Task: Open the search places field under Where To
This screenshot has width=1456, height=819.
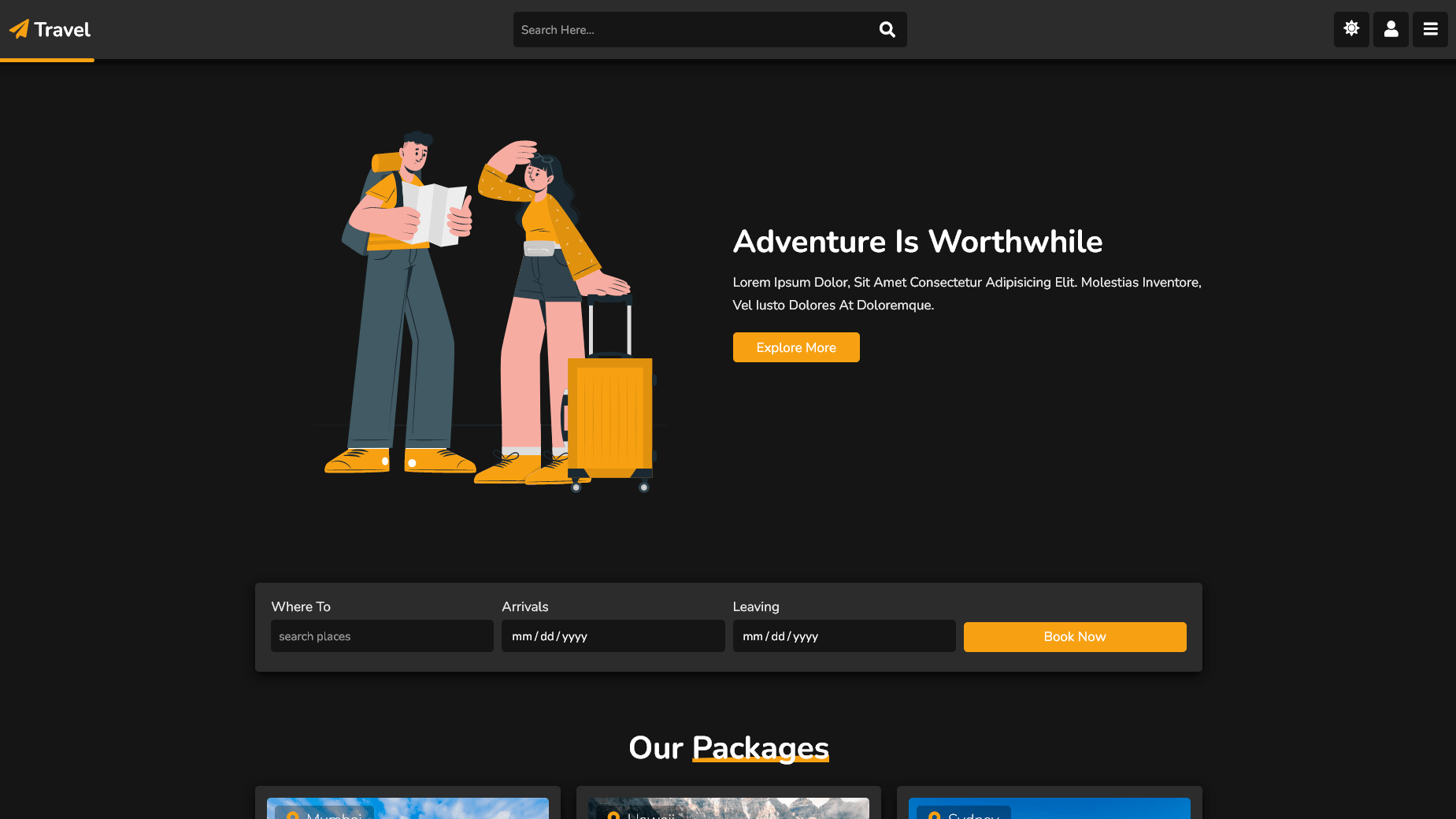Action: (382, 636)
